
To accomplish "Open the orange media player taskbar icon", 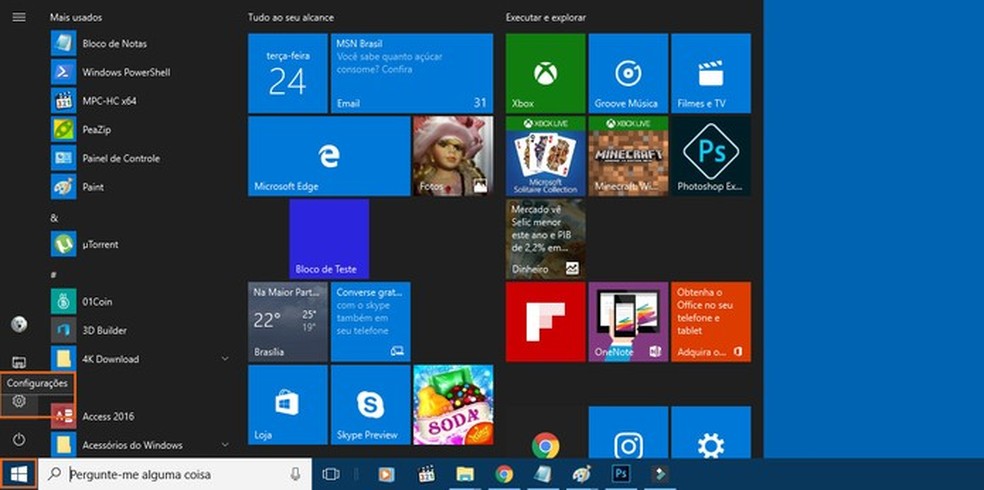I will [x=387, y=474].
